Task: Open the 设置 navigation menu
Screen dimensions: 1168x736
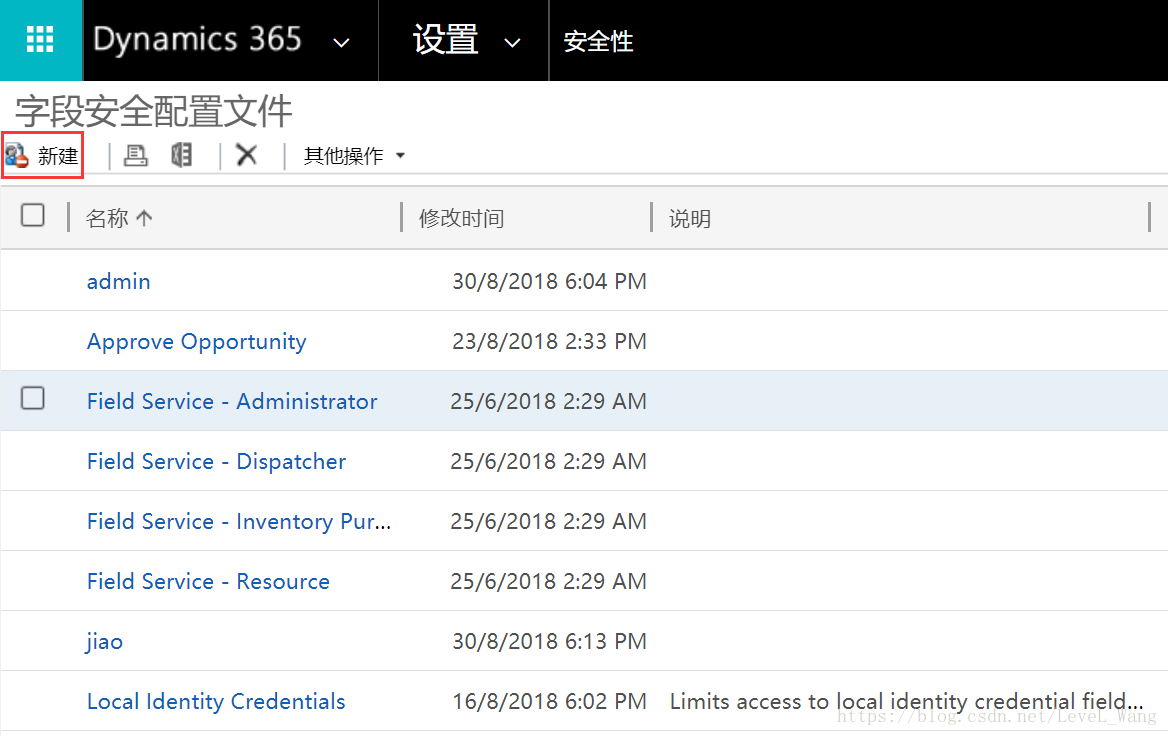Action: click(x=445, y=39)
